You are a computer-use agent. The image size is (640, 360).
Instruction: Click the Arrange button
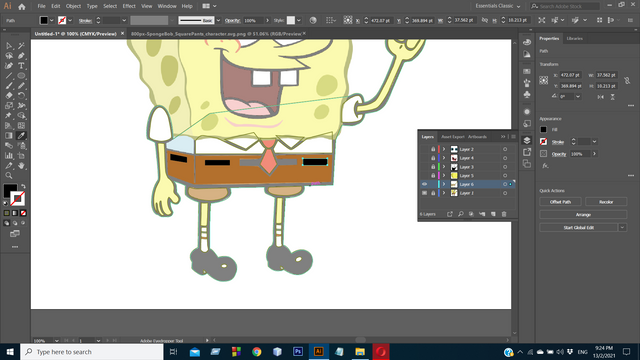click(583, 215)
